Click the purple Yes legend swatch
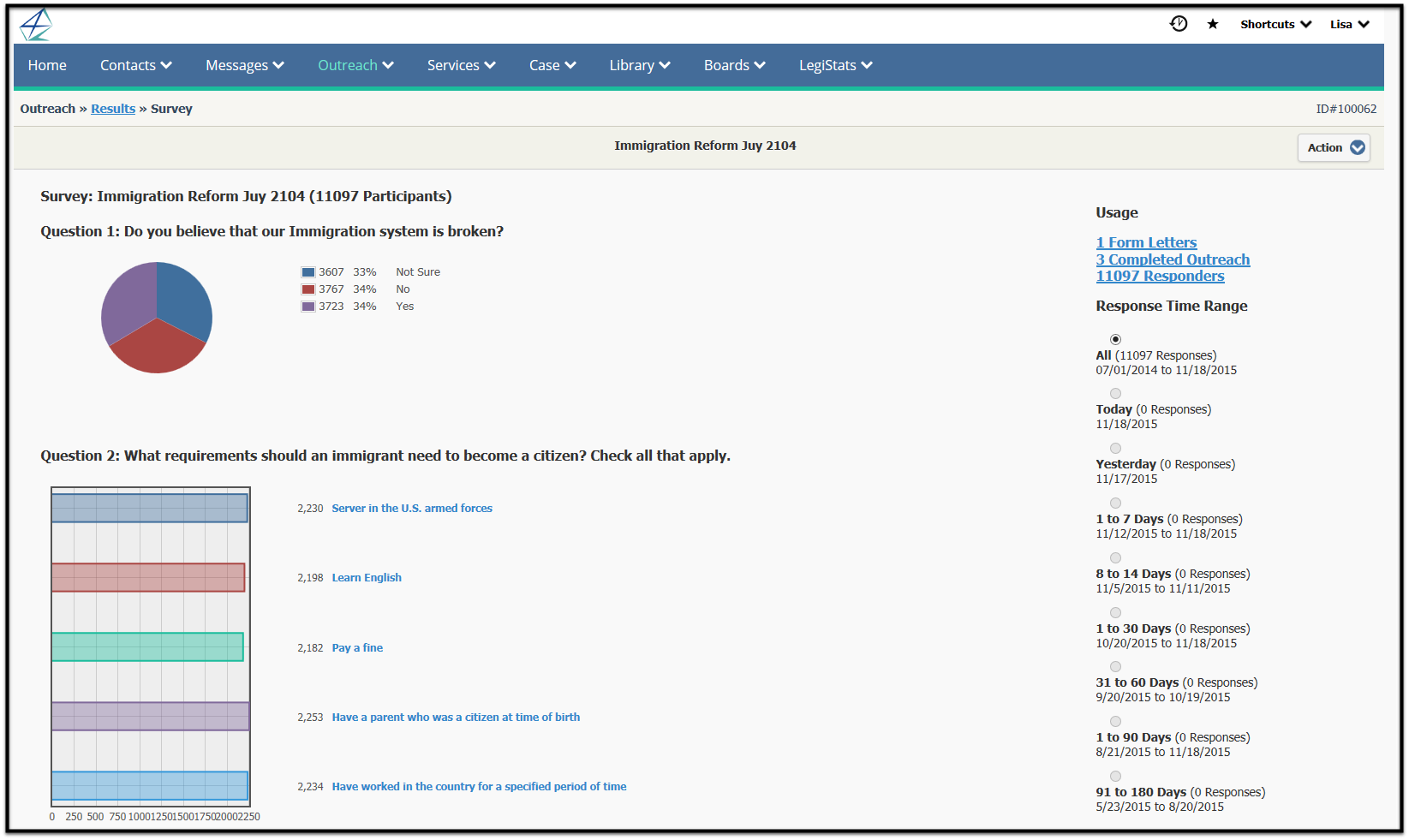The width and height of the screenshot is (1409, 840). click(308, 307)
